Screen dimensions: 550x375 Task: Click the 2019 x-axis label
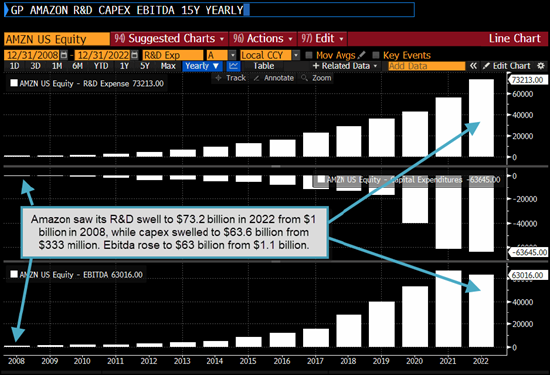pyautogui.click(x=381, y=361)
